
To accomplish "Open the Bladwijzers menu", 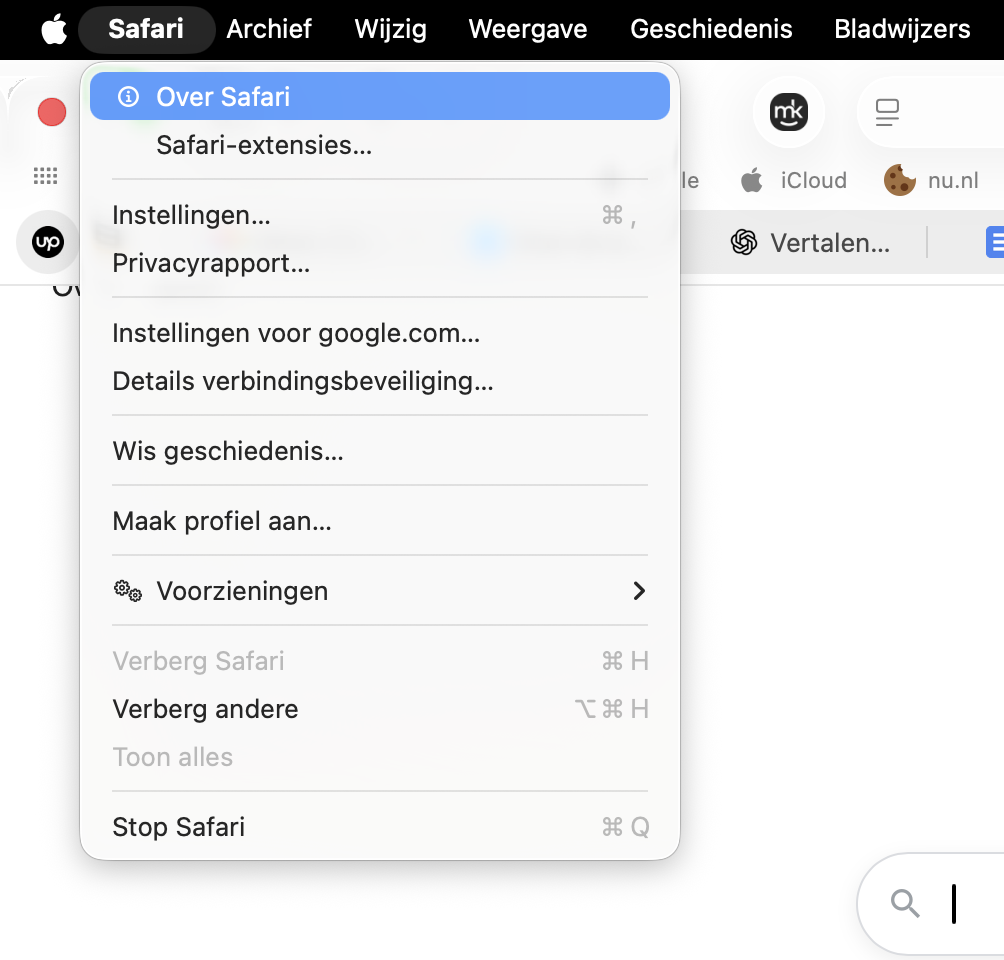I will pyautogui.click(x=899, y=29).
